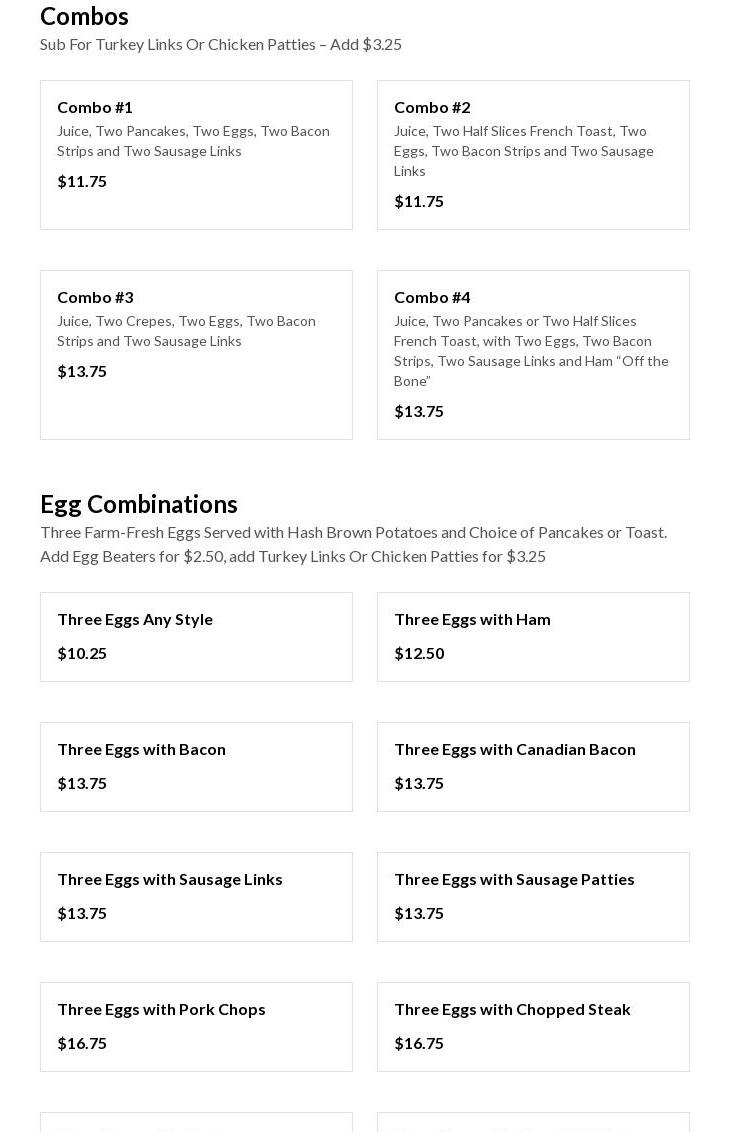Click the turkey links substitution note under Combos
This screenshot has height=1132, width=730.
(x=221, y=44)
